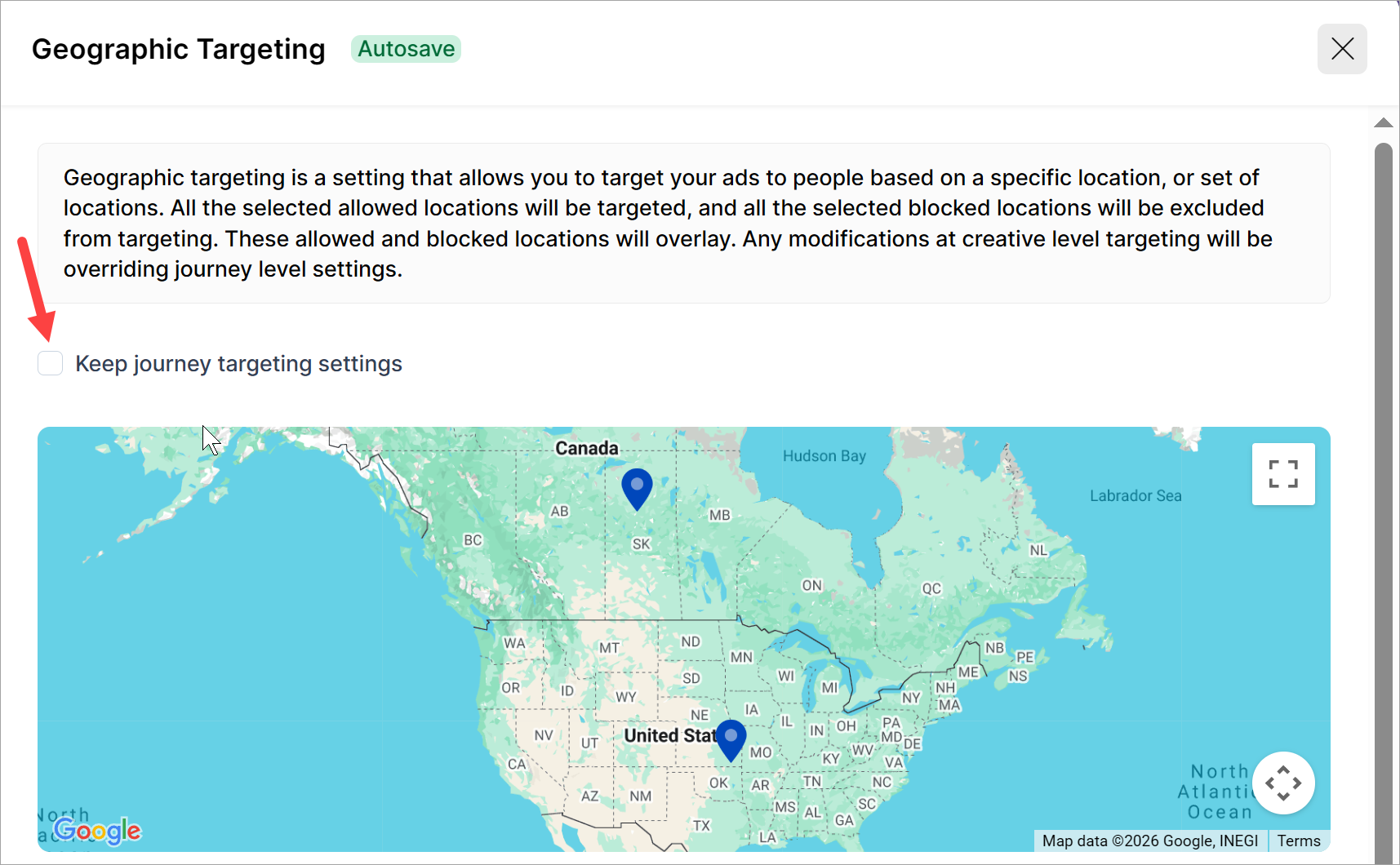Click the Canada label on the map
The image size is (1400, 865).
tap(586, 448)
